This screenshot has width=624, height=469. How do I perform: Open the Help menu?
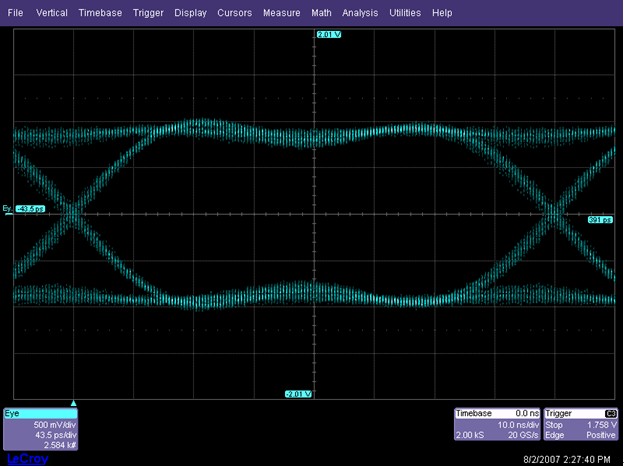442,13
